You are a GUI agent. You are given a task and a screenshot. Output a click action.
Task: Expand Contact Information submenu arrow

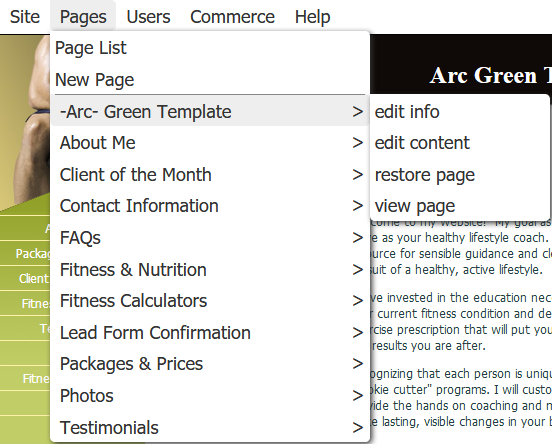coord(358,206)
